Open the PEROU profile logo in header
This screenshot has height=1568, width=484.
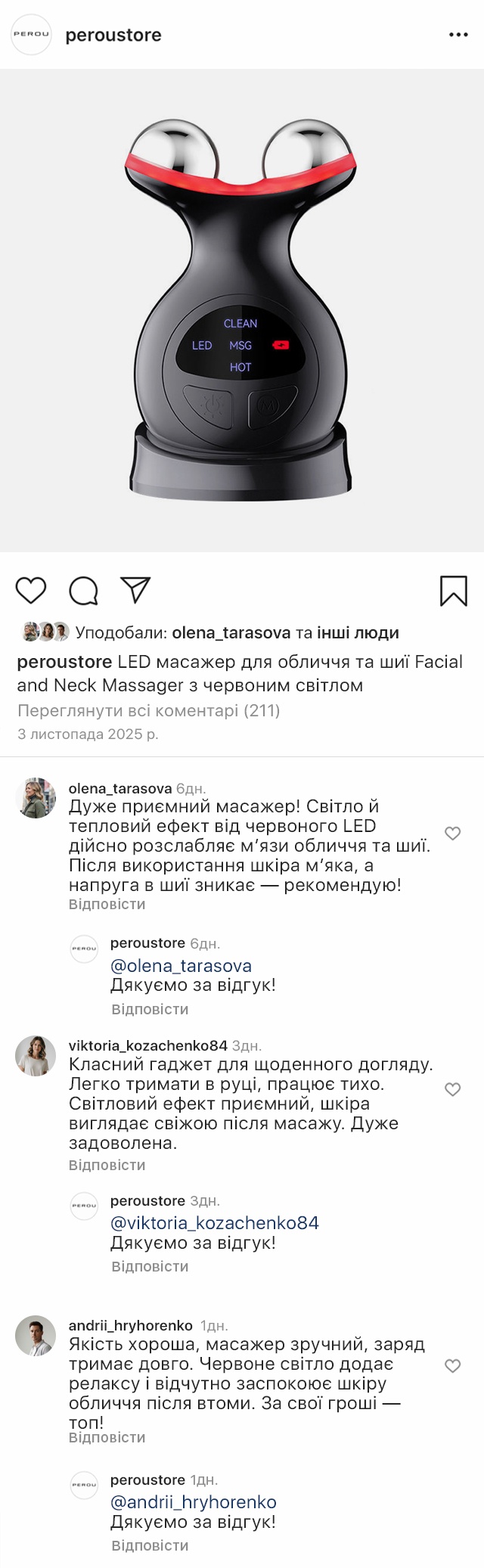point(31,35)
